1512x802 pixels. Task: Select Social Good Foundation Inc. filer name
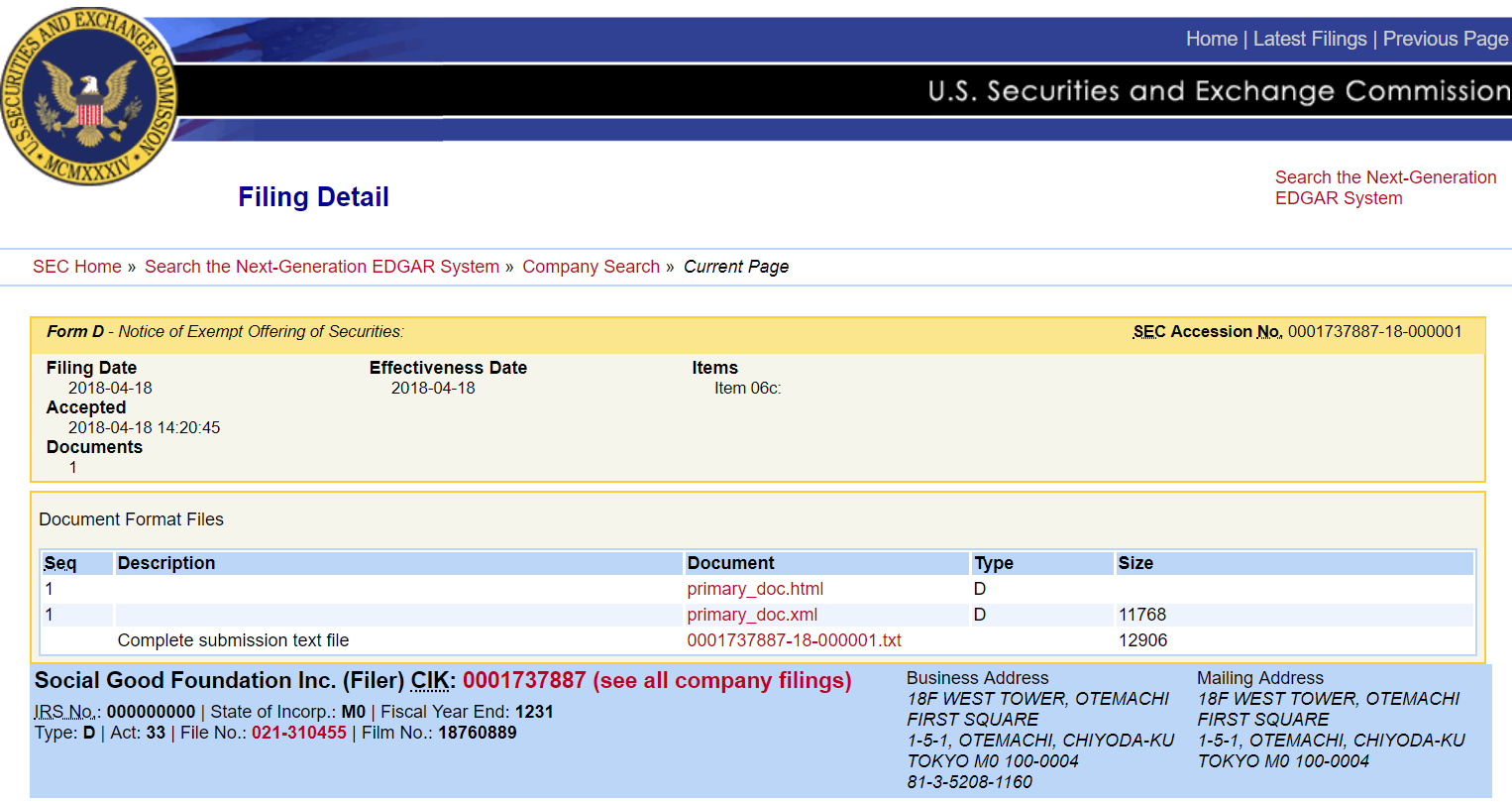(x=185, y=681)
